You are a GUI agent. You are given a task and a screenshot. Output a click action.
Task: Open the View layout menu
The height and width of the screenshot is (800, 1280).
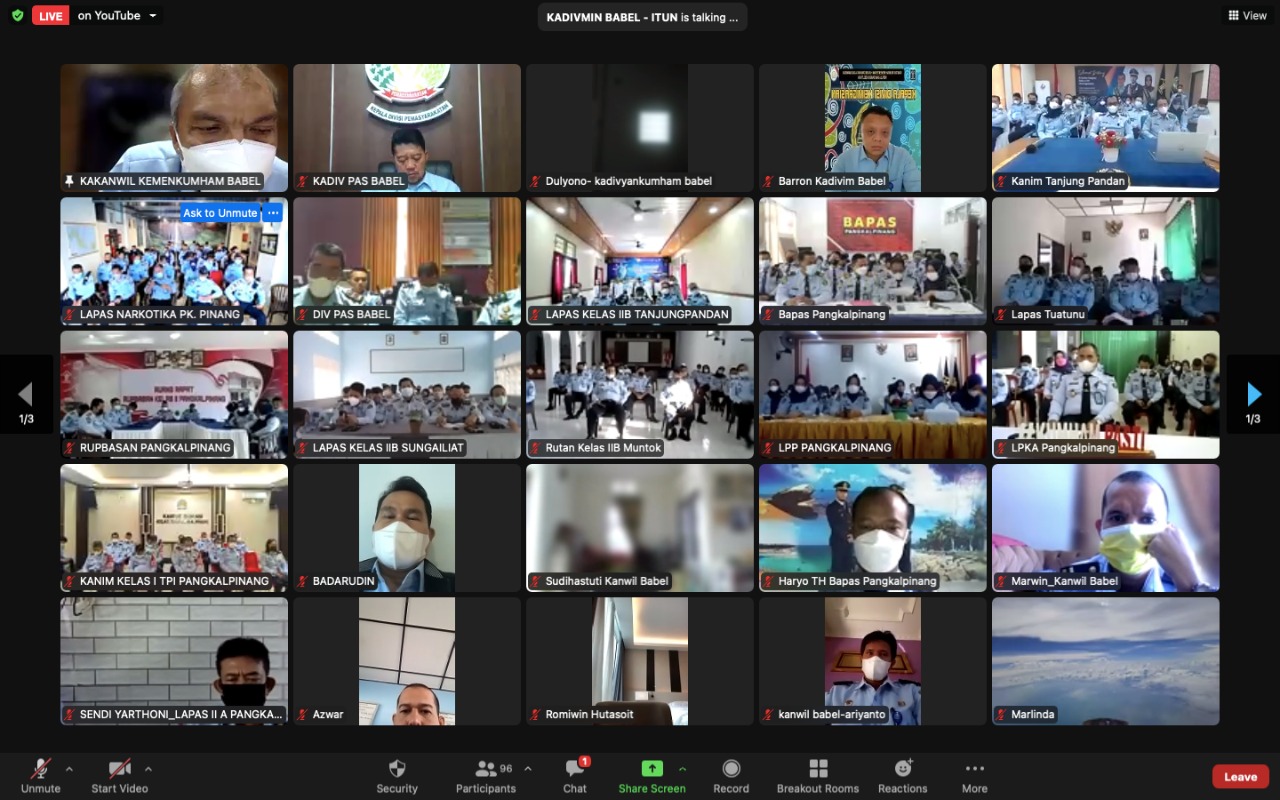[x=1247, y=16]
